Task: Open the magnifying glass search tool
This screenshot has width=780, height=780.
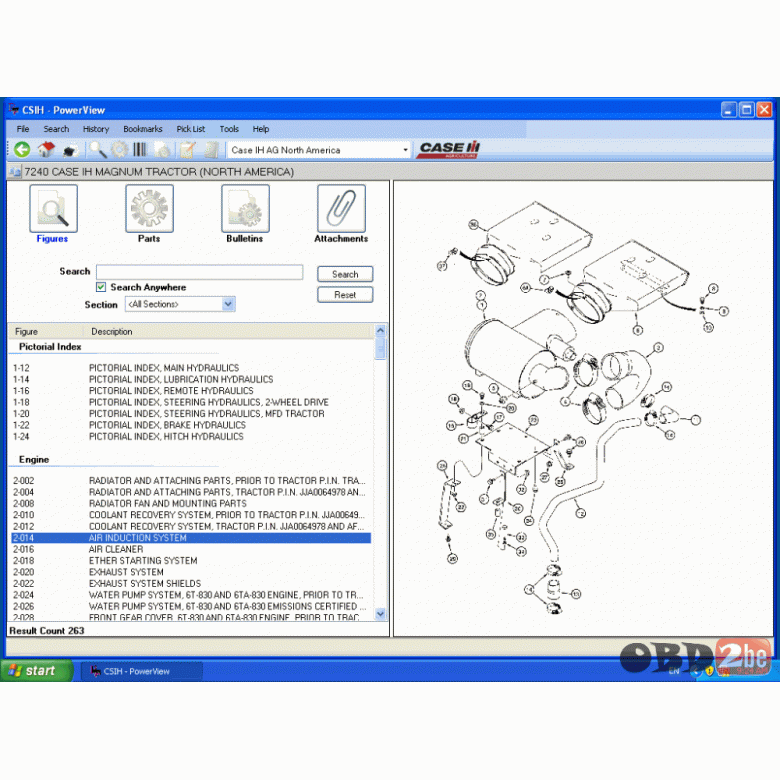Action: 98,149
